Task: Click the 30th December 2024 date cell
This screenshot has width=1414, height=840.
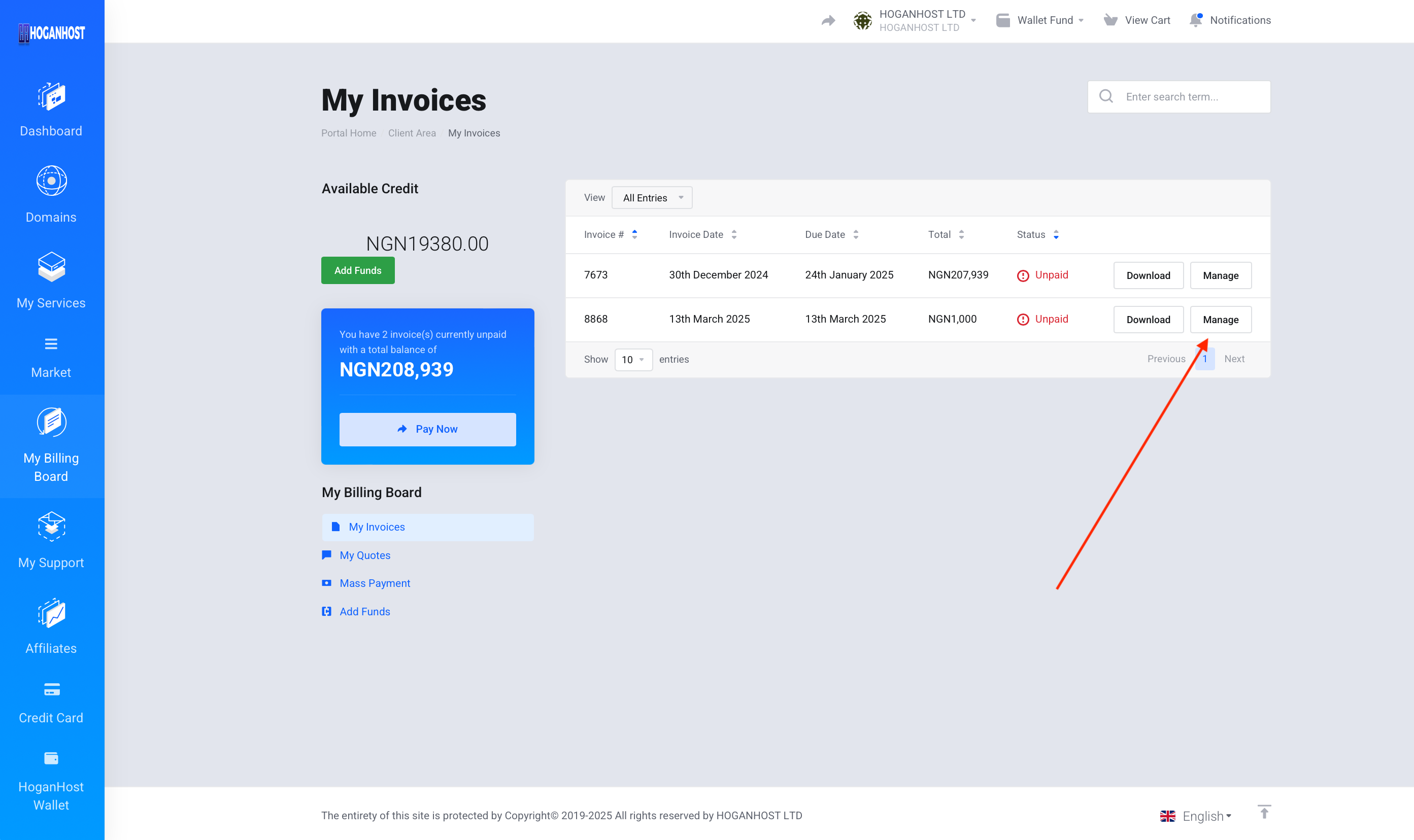Action: [718, 275]
